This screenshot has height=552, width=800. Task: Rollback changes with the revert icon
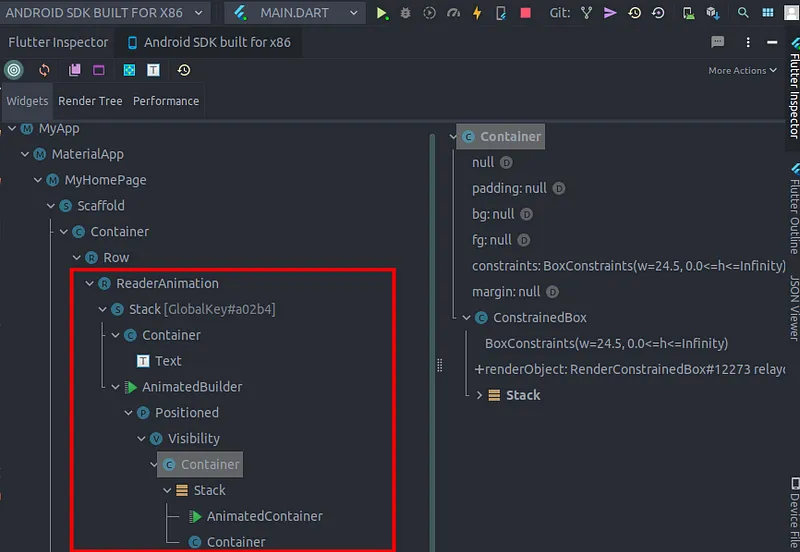pos(658,13)
